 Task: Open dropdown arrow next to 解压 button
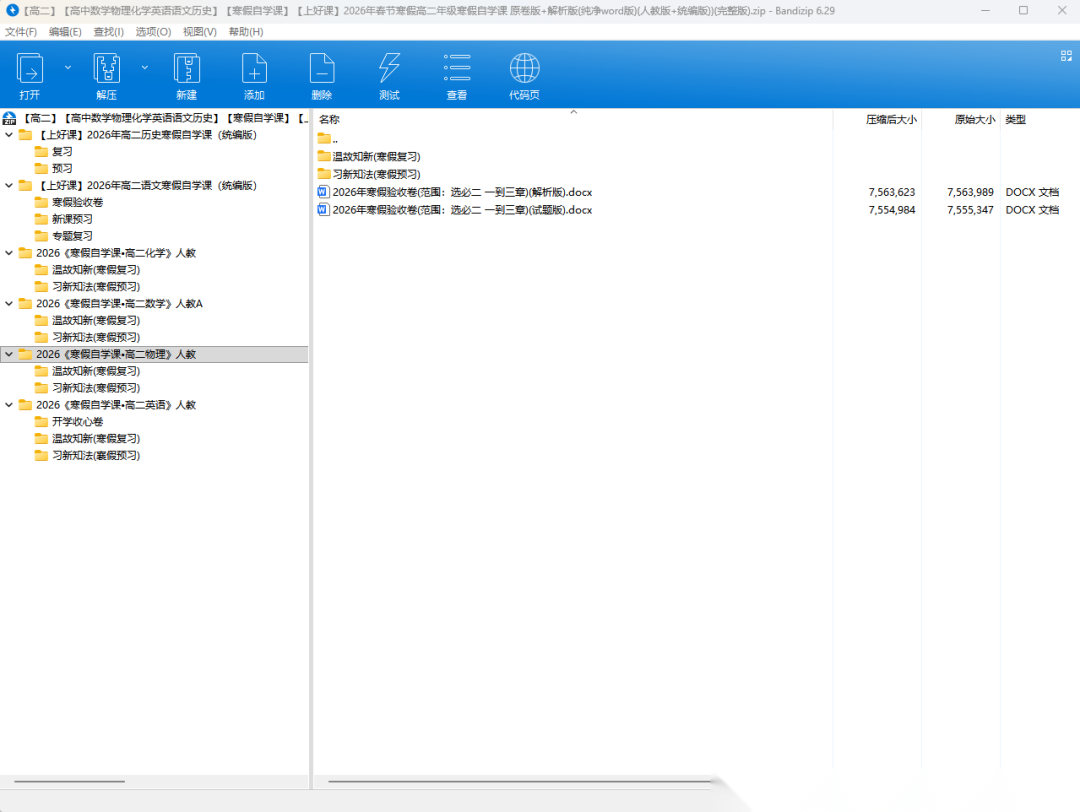point(145,67)
